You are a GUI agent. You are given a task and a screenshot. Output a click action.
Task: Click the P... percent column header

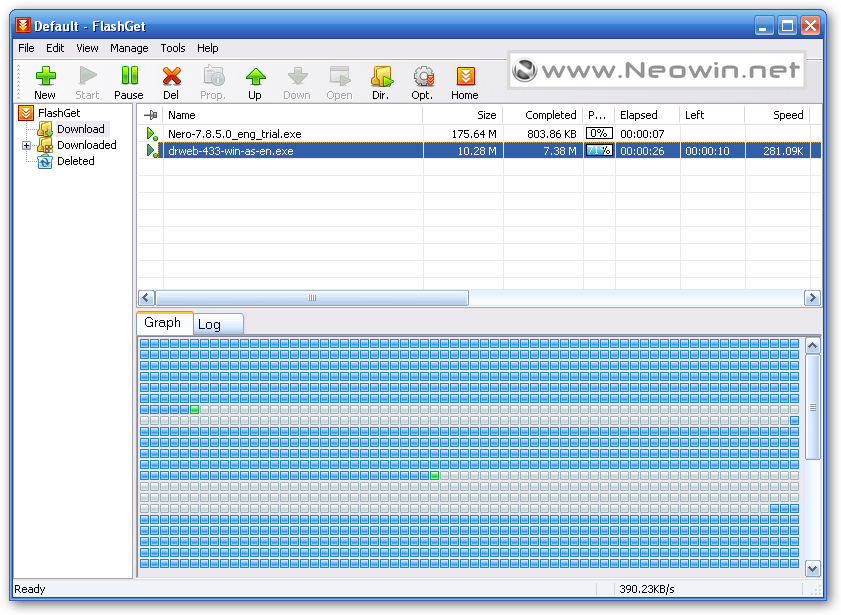click(599, 115)
